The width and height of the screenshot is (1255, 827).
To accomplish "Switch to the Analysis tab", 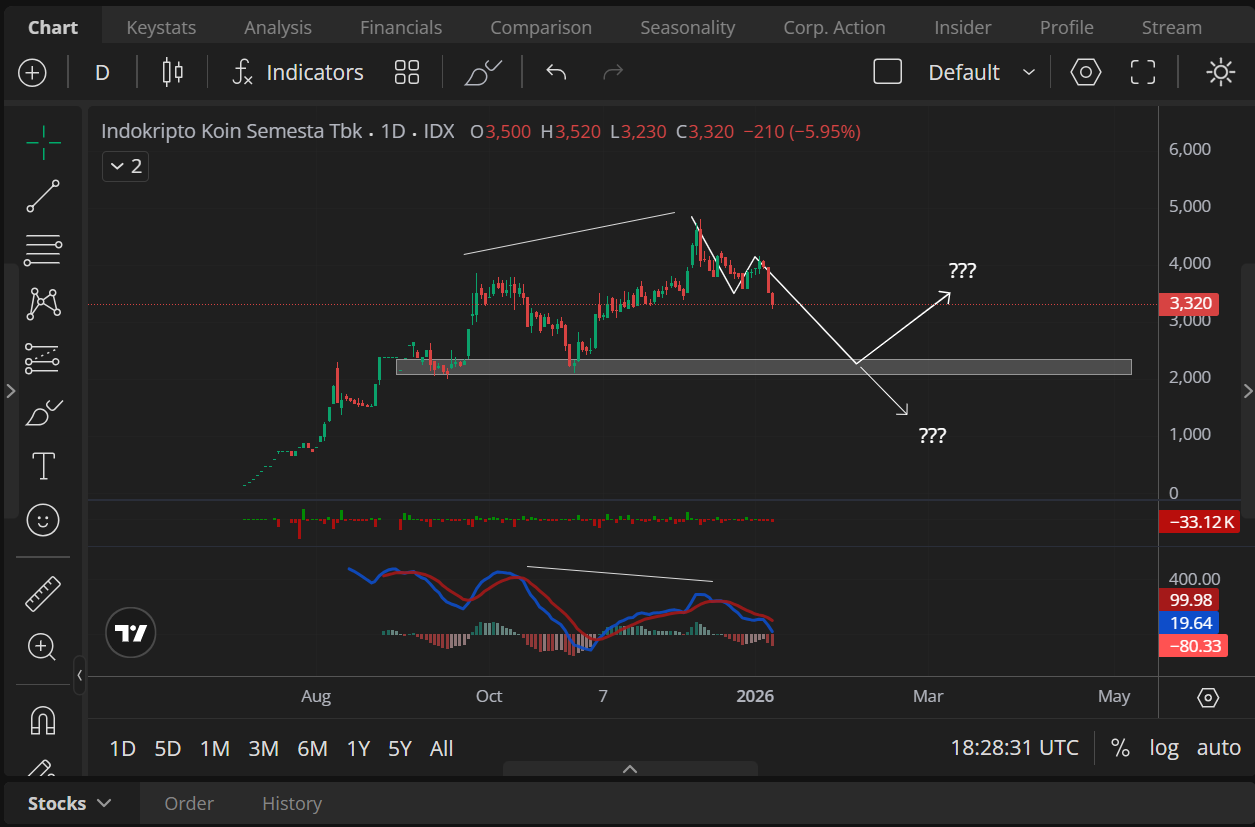I will [x=277, y=27].
